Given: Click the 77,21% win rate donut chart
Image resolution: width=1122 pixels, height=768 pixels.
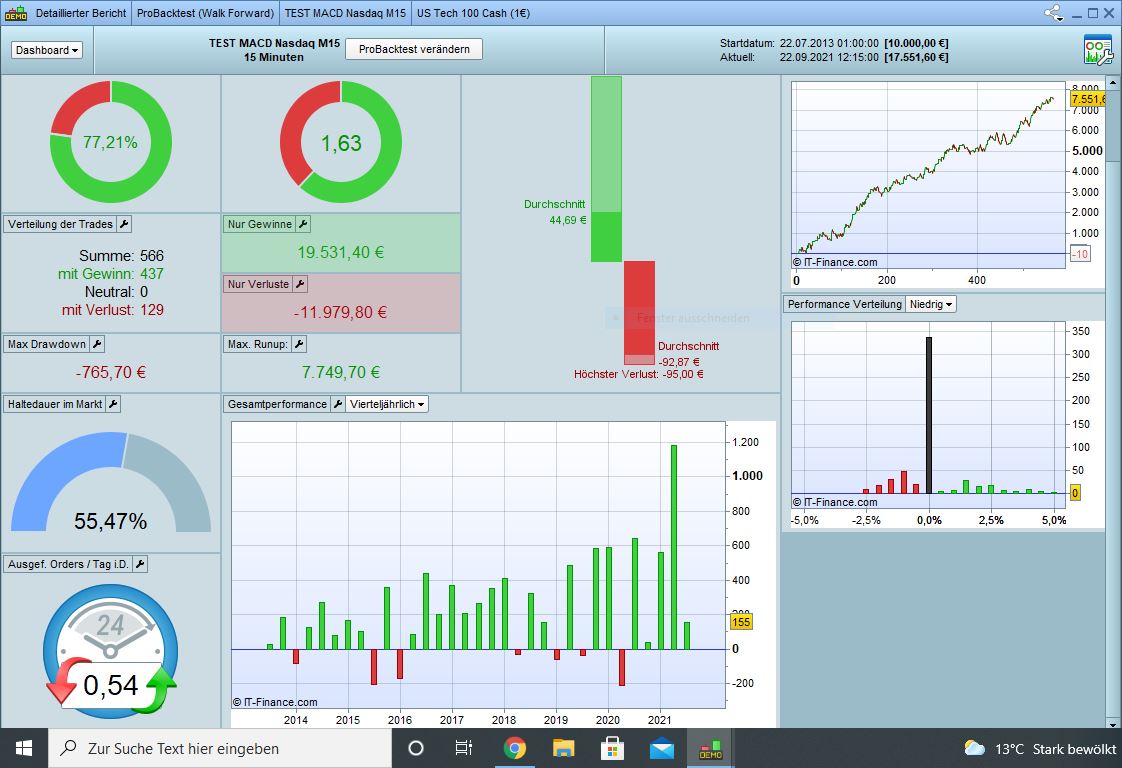Looking at the screenshot, I should click(x=111, y=142).
